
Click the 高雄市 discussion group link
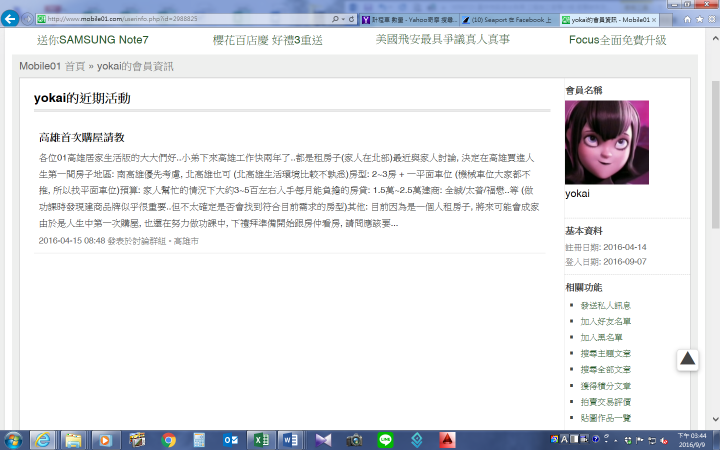tap(186, 241)
